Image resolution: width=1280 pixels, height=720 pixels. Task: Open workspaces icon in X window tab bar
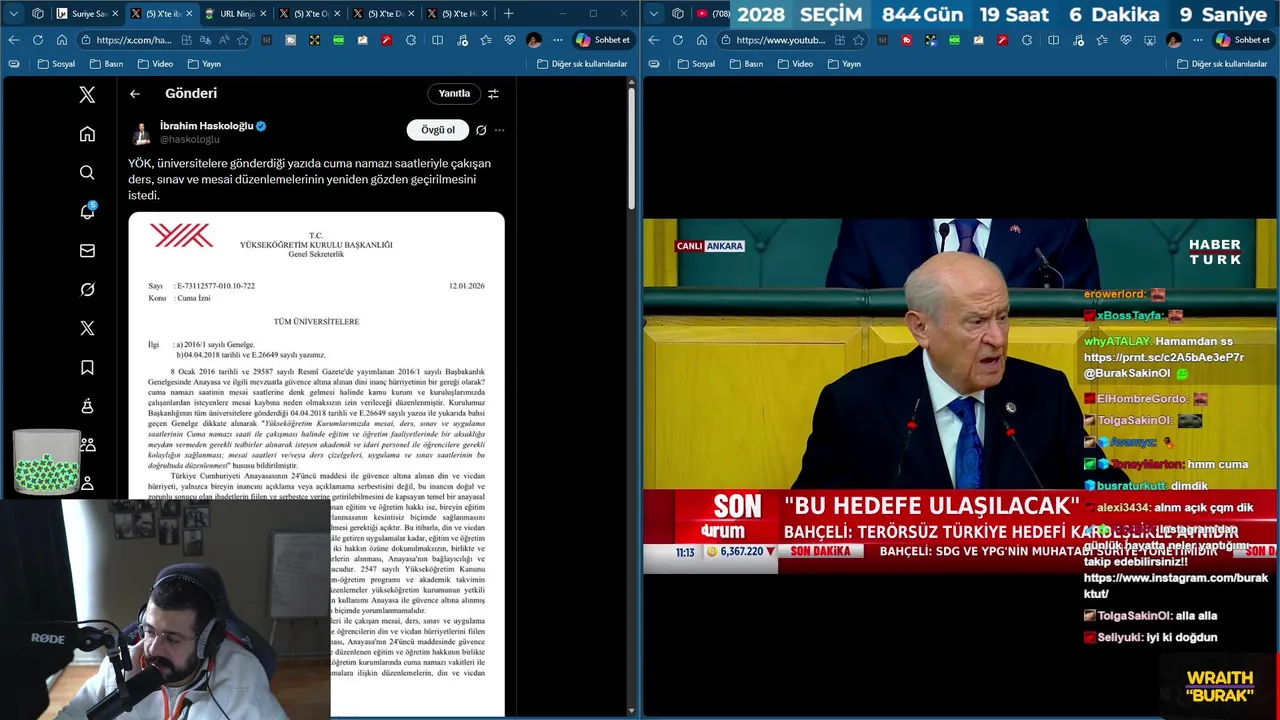pos(38,14)
